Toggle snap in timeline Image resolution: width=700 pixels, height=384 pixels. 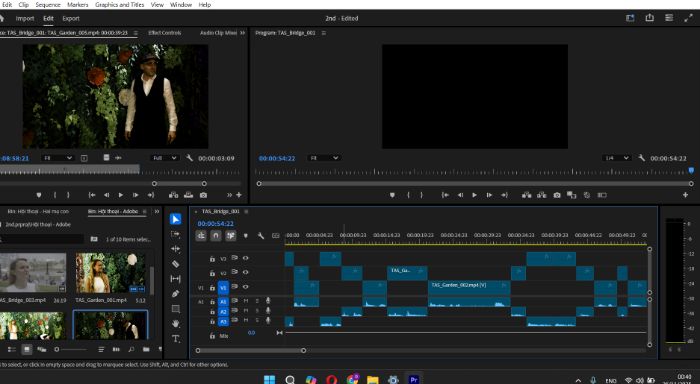[216, 235]
